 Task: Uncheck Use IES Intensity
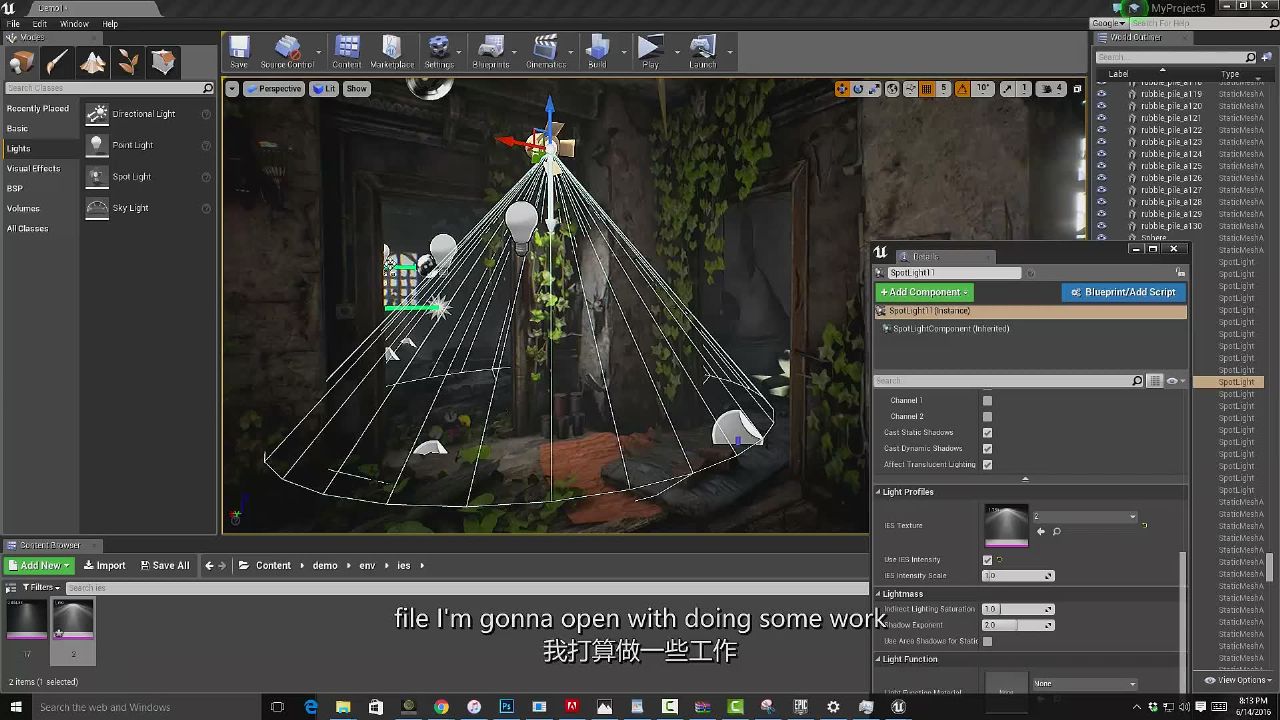coord(987,560)
